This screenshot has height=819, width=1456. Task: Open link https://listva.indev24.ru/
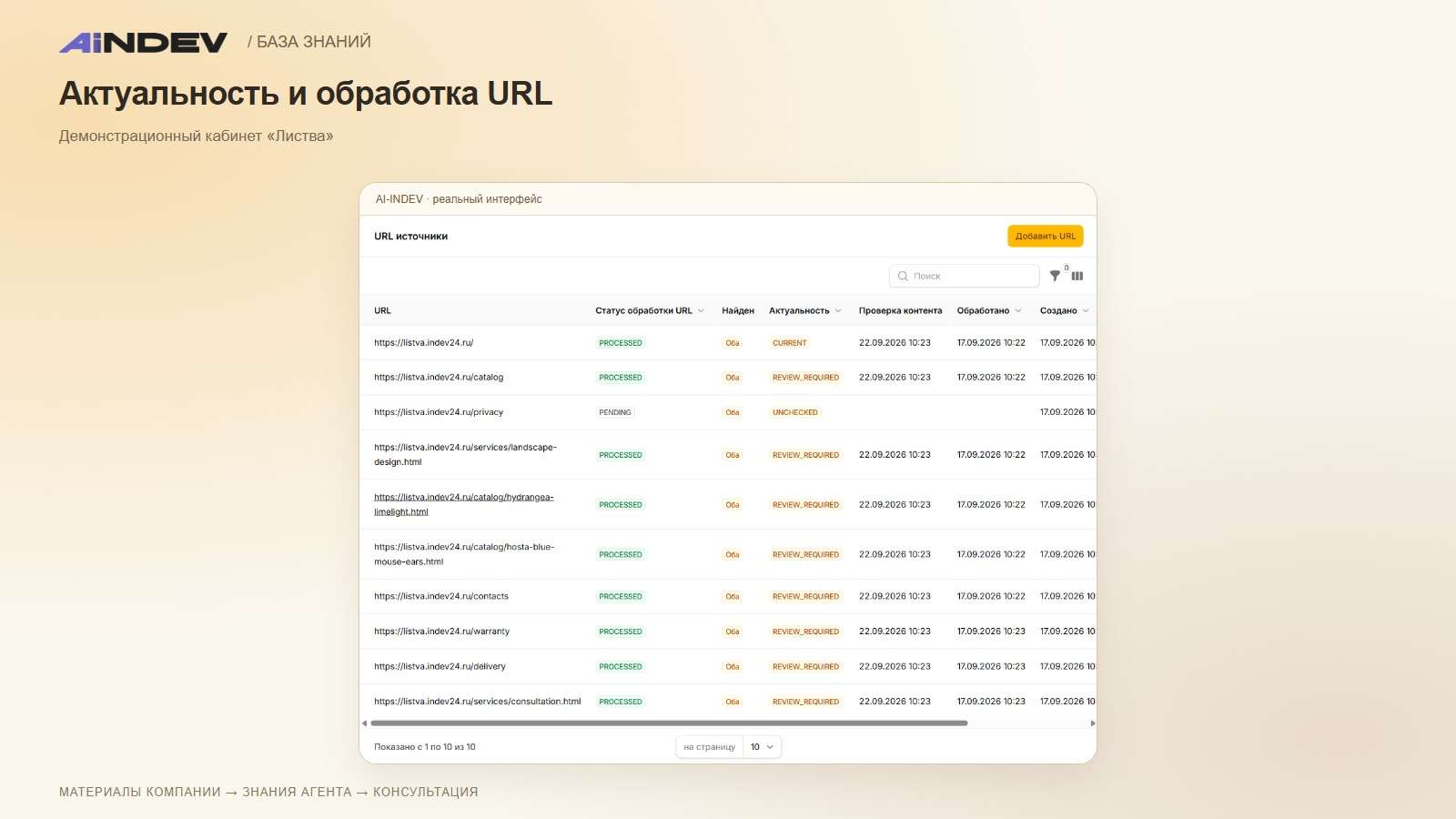(x=423, y=343)
